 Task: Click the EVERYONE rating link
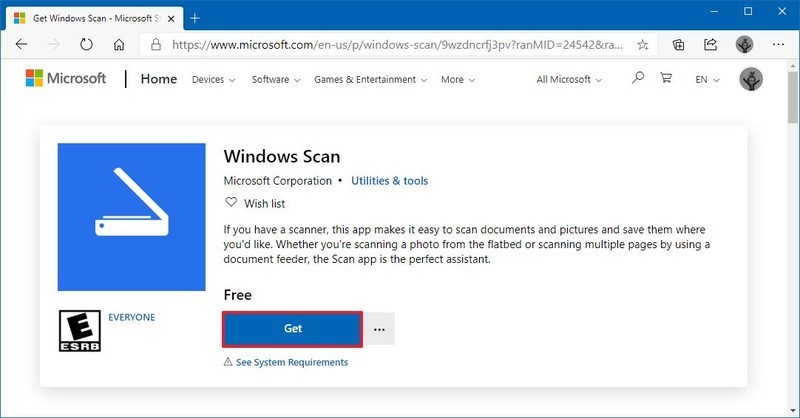click(132, 317)
